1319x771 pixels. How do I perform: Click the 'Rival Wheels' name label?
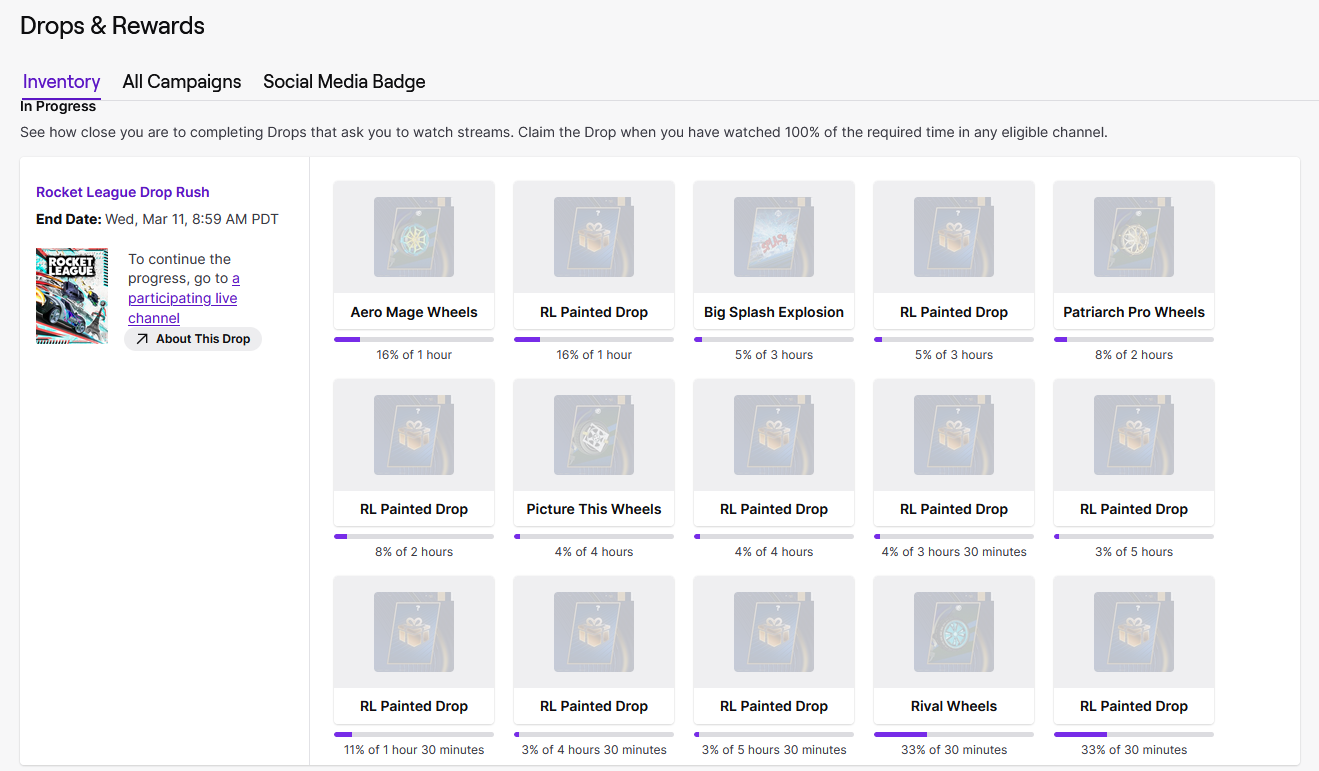pyautogui.click(x=954, y=706)
